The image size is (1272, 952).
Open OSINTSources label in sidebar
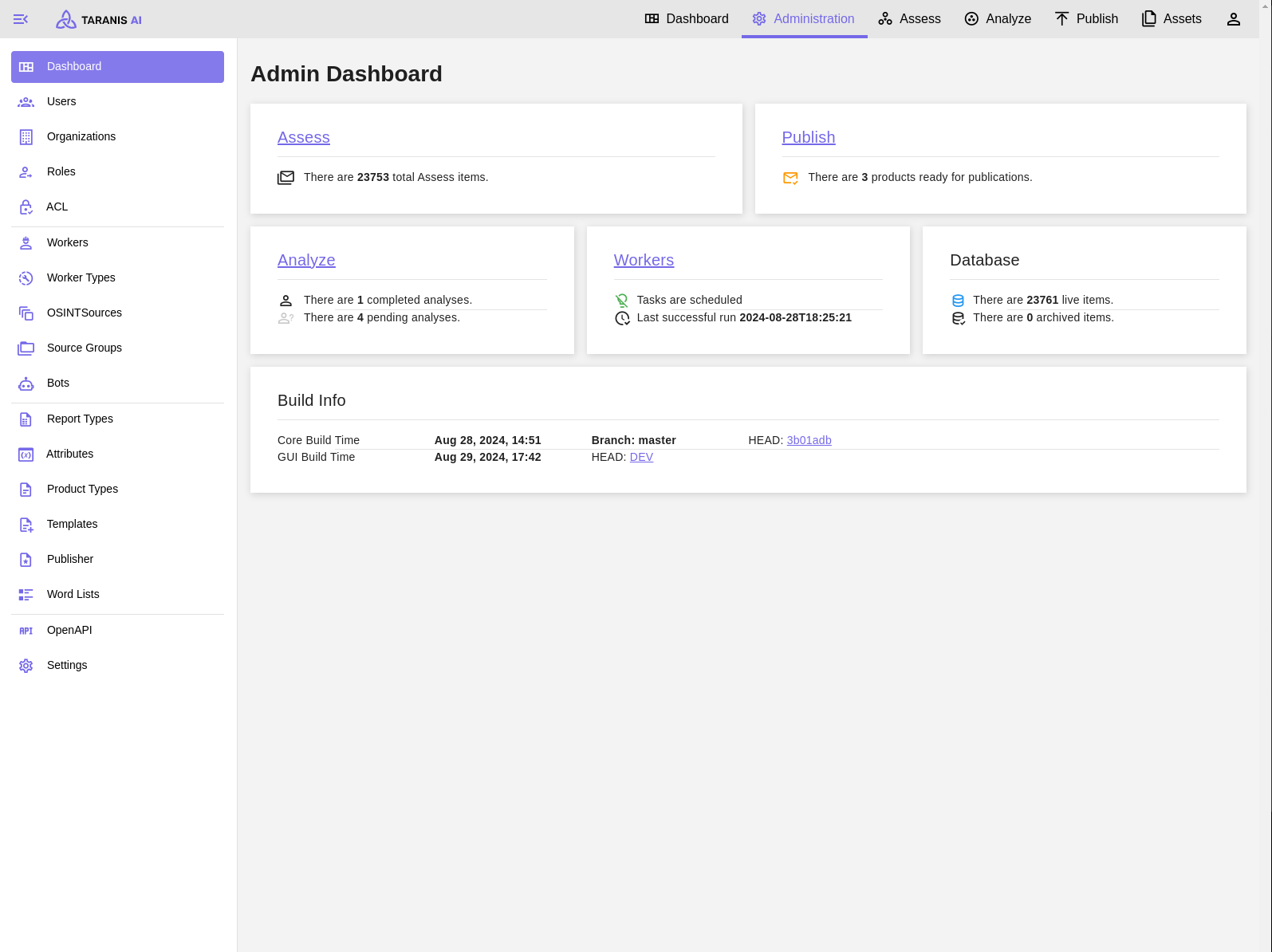click(85, 313)
